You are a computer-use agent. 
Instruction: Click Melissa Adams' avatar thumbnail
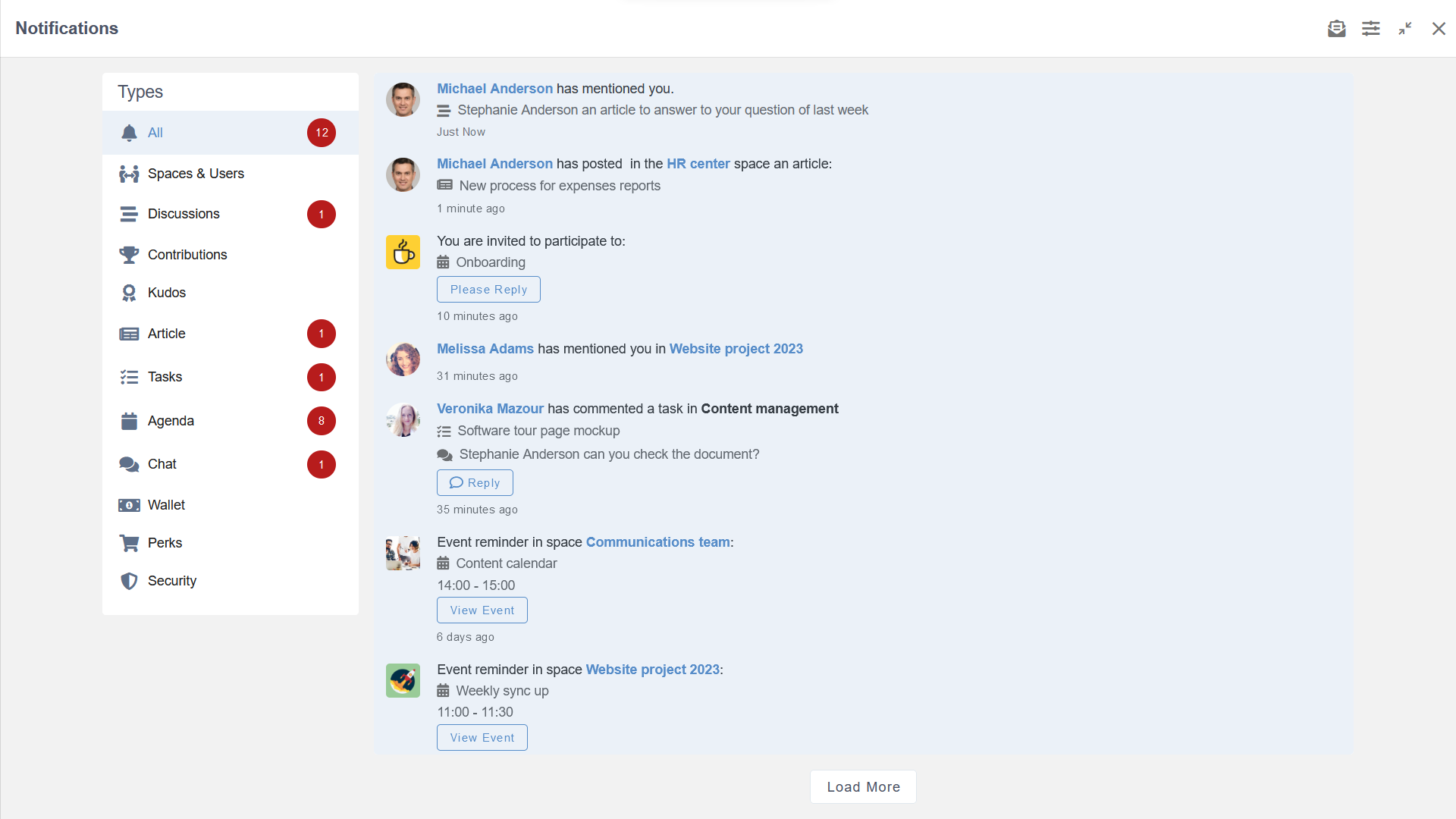pyautogui.click(x=403, y=359)
